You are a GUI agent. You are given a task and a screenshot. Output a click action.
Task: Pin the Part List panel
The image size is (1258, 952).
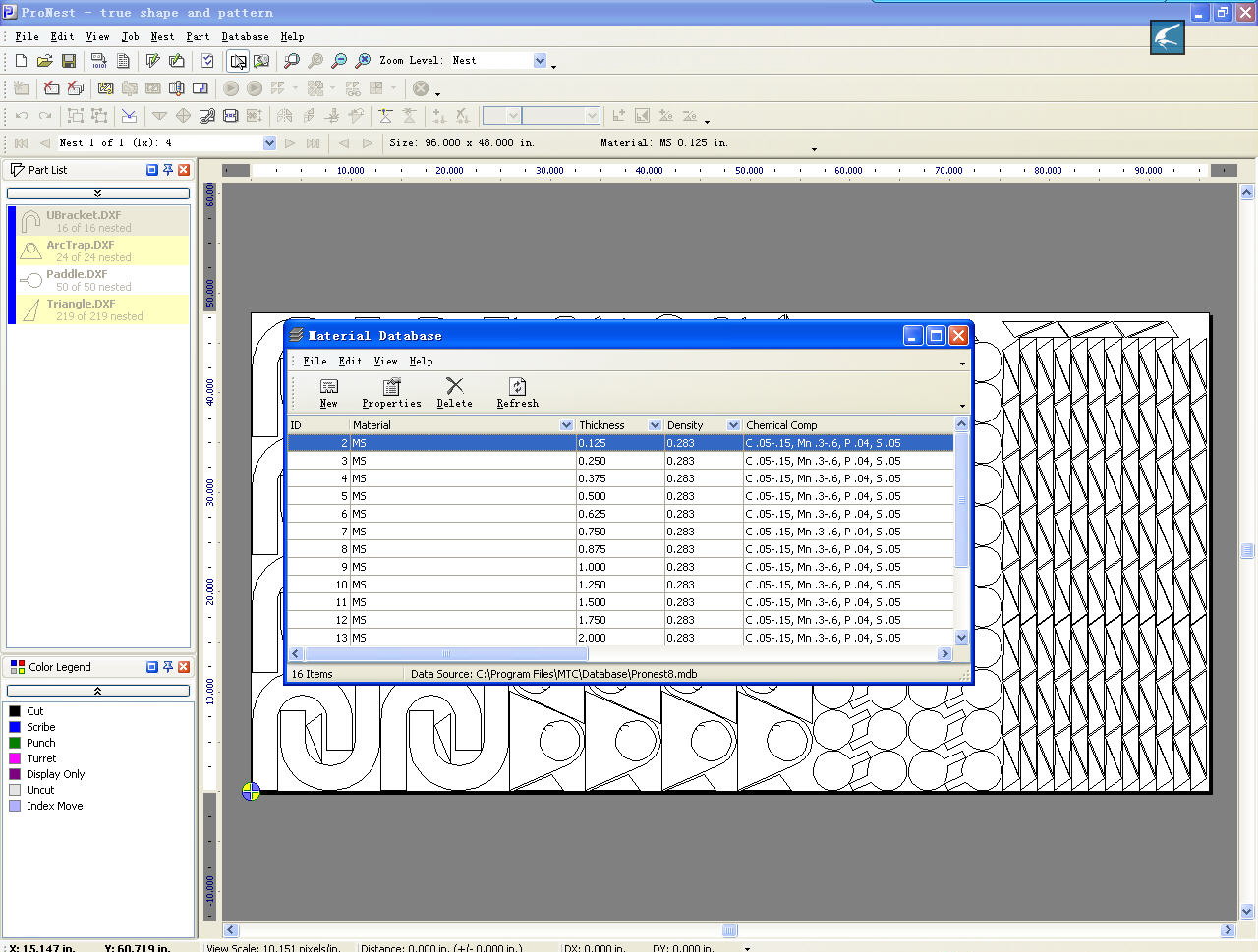[167, 170]
